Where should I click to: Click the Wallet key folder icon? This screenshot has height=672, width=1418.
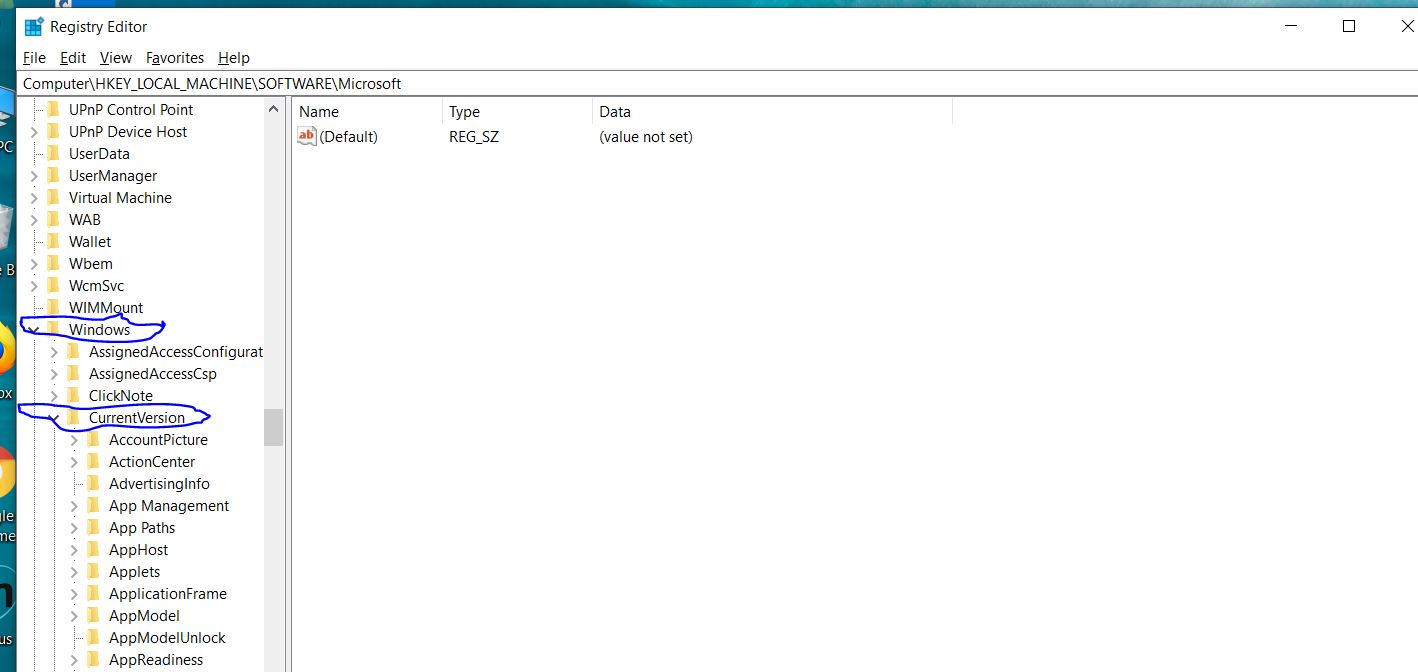(x=54, y=241)
